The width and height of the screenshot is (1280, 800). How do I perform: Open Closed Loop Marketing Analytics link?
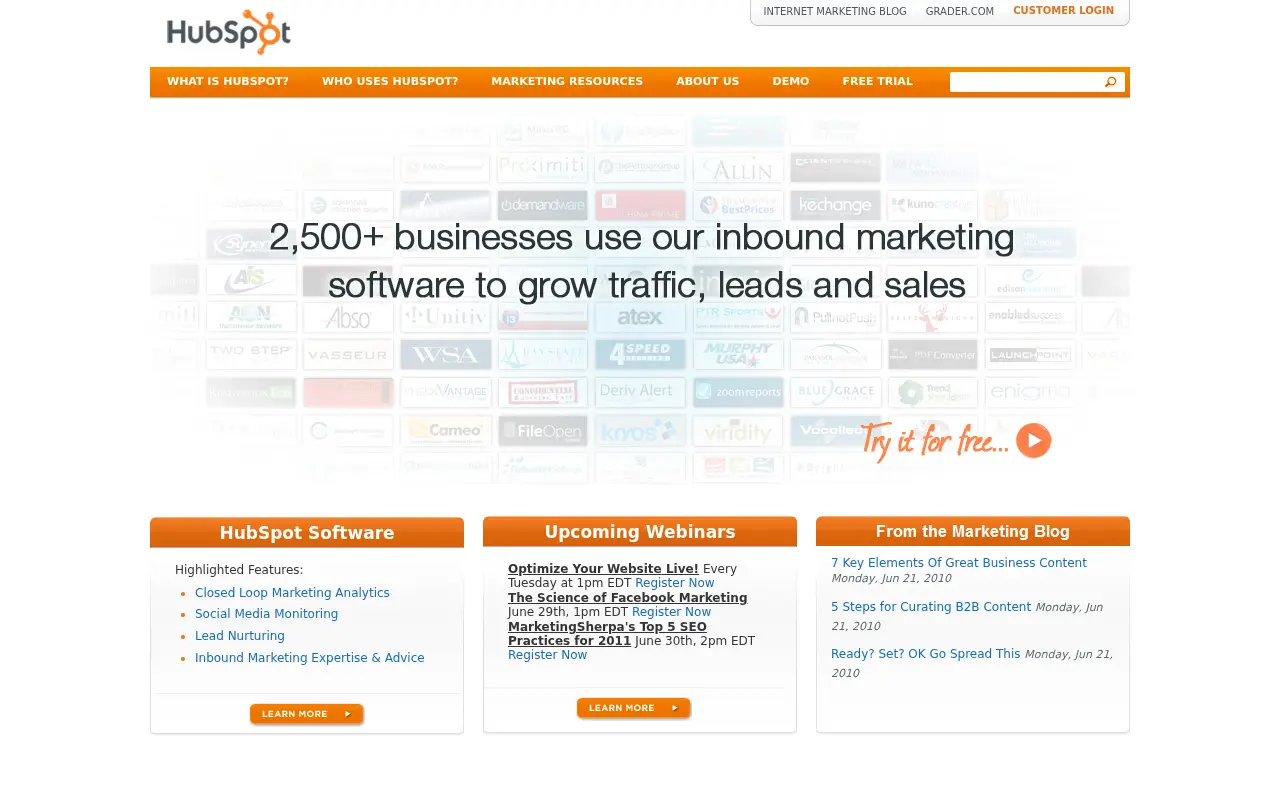(292, 593)
